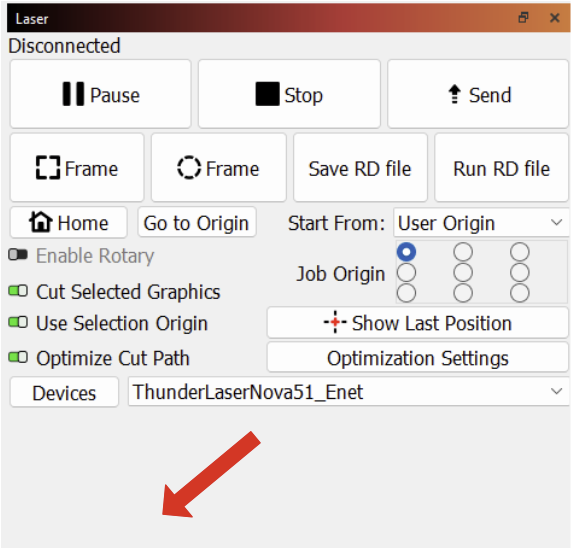
Task: Open the Start From dropdown
Action: (x=481, y=223)
